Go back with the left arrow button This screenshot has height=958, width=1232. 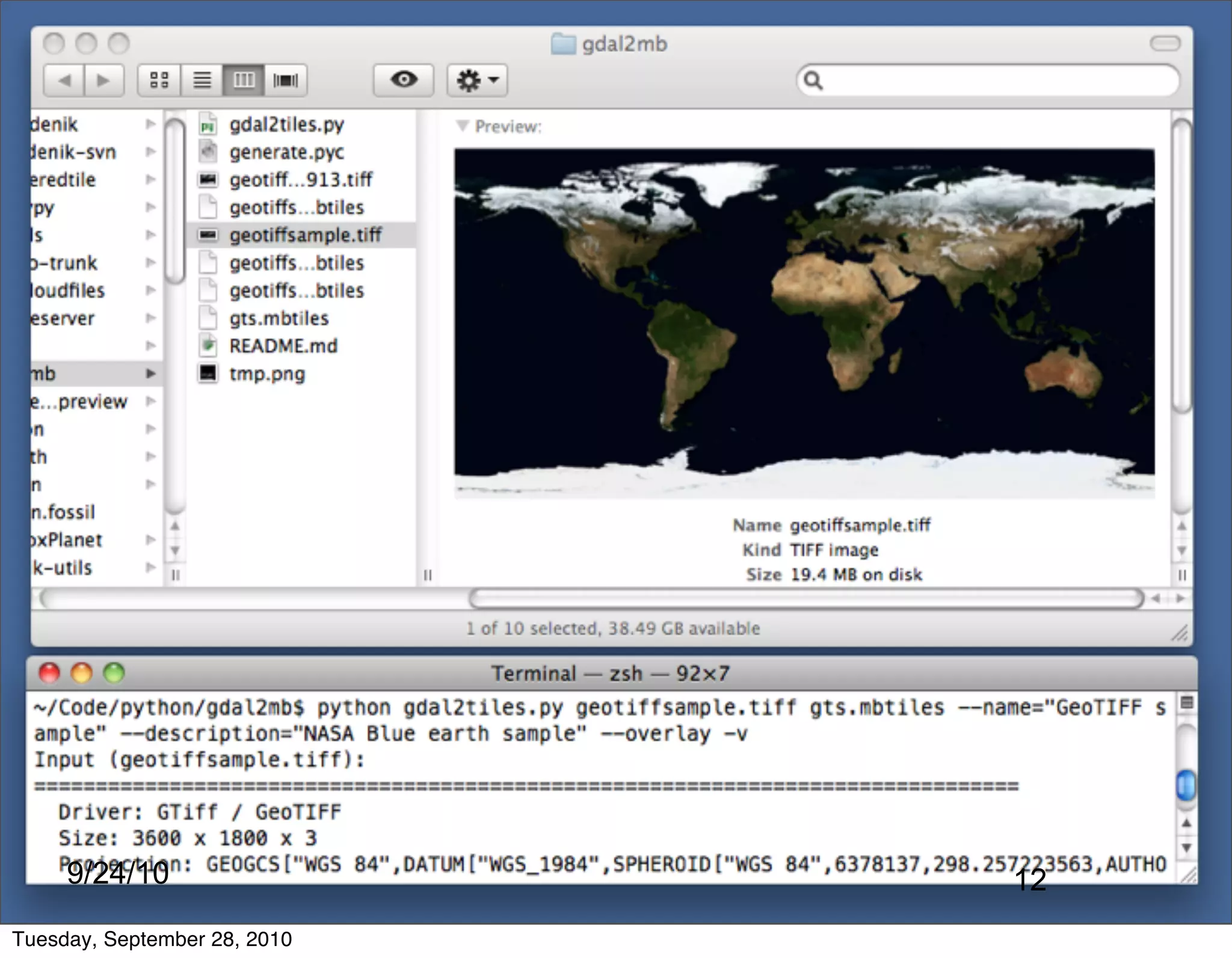64,80
